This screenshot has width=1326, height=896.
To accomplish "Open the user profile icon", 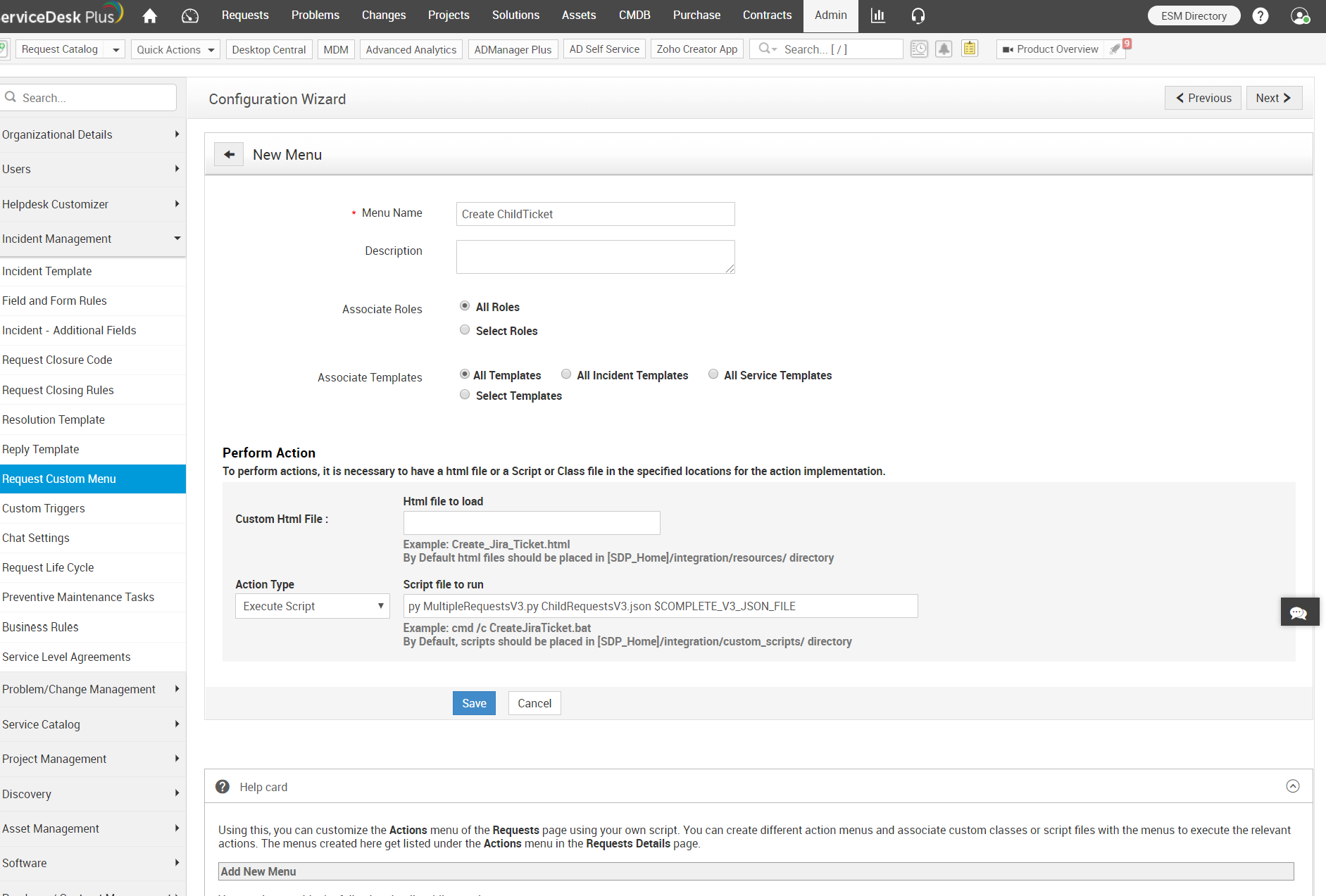I will (x=1300, y=15).
